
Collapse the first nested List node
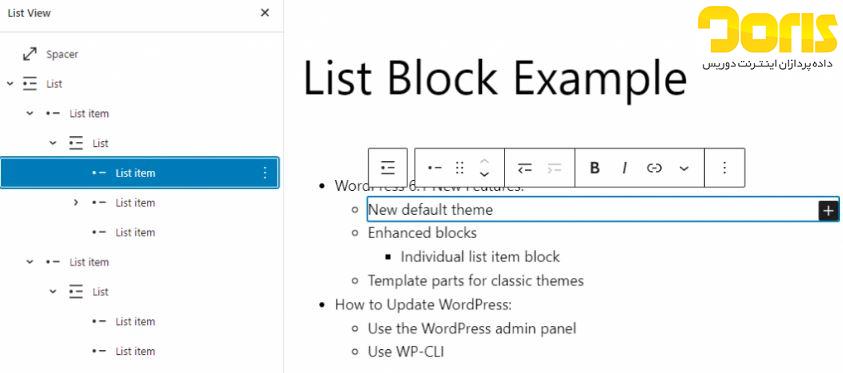tap(53, 143)
